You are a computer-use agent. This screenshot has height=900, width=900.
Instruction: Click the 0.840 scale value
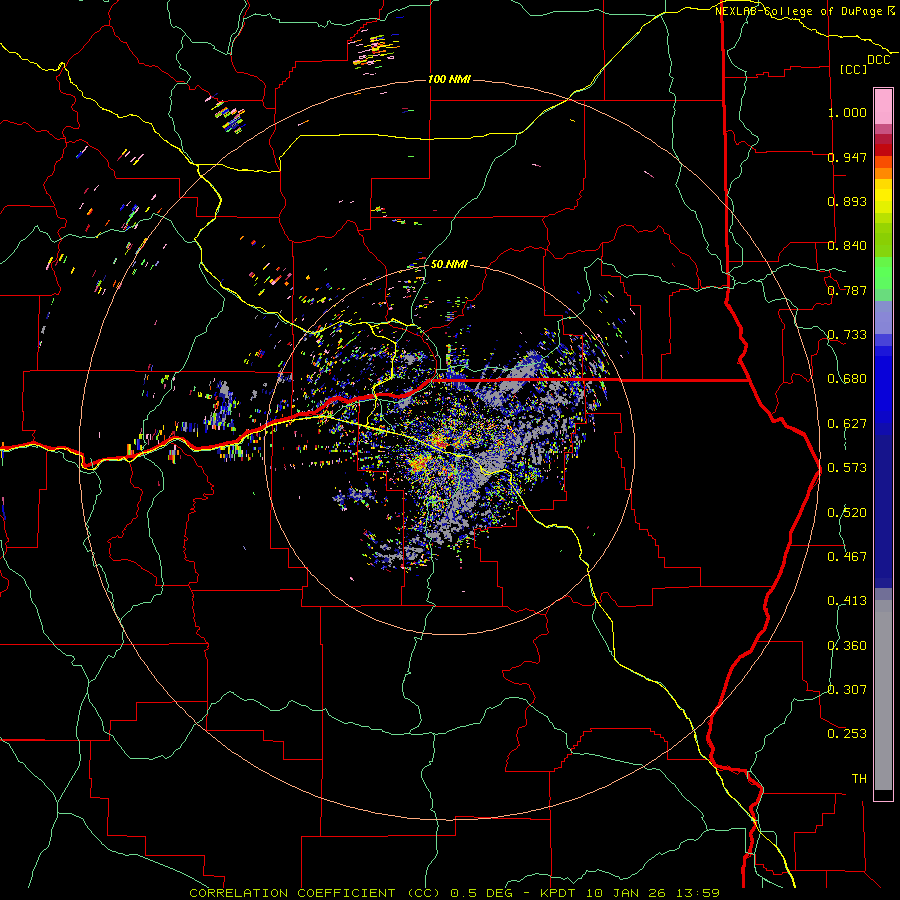847,246
